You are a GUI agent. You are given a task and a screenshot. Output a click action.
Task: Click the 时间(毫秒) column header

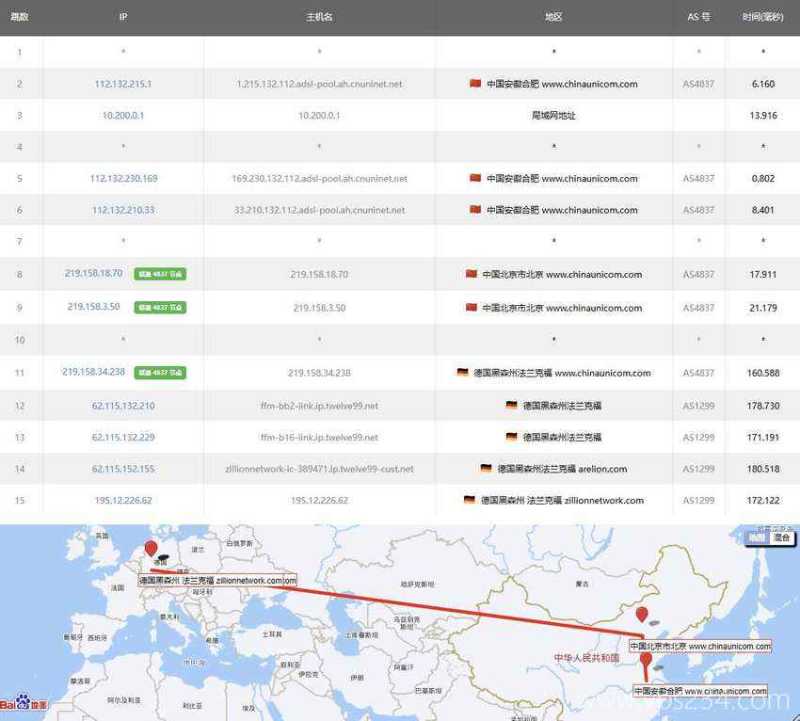763,17
